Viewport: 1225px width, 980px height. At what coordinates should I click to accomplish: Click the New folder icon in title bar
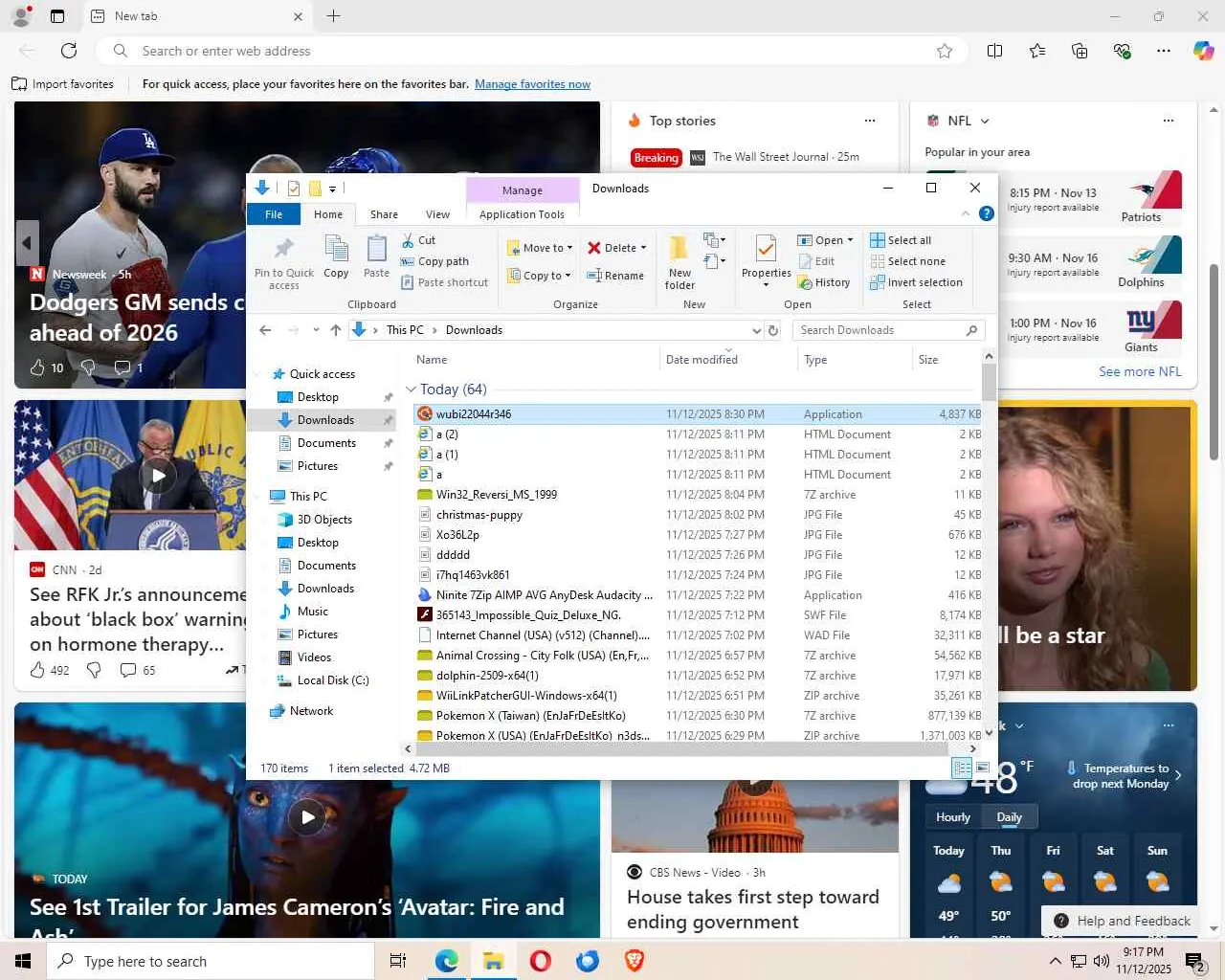coord(314,189)
